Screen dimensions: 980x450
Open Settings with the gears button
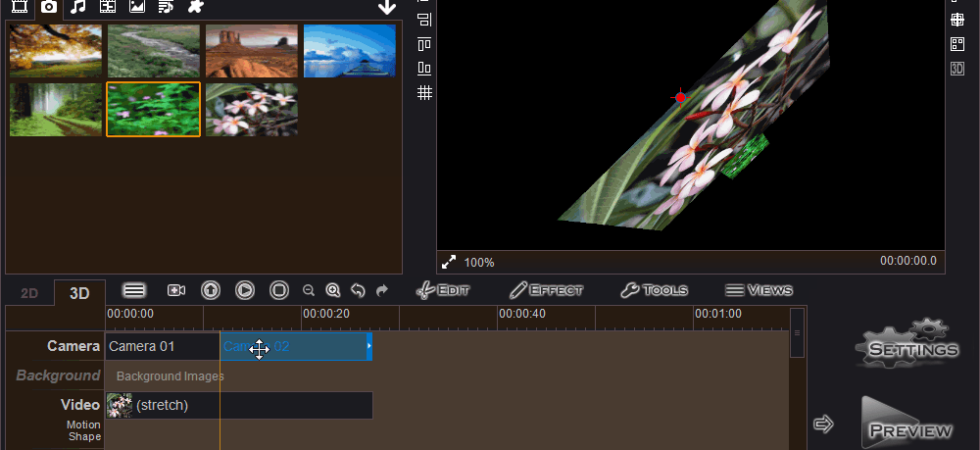pos(906,342)
